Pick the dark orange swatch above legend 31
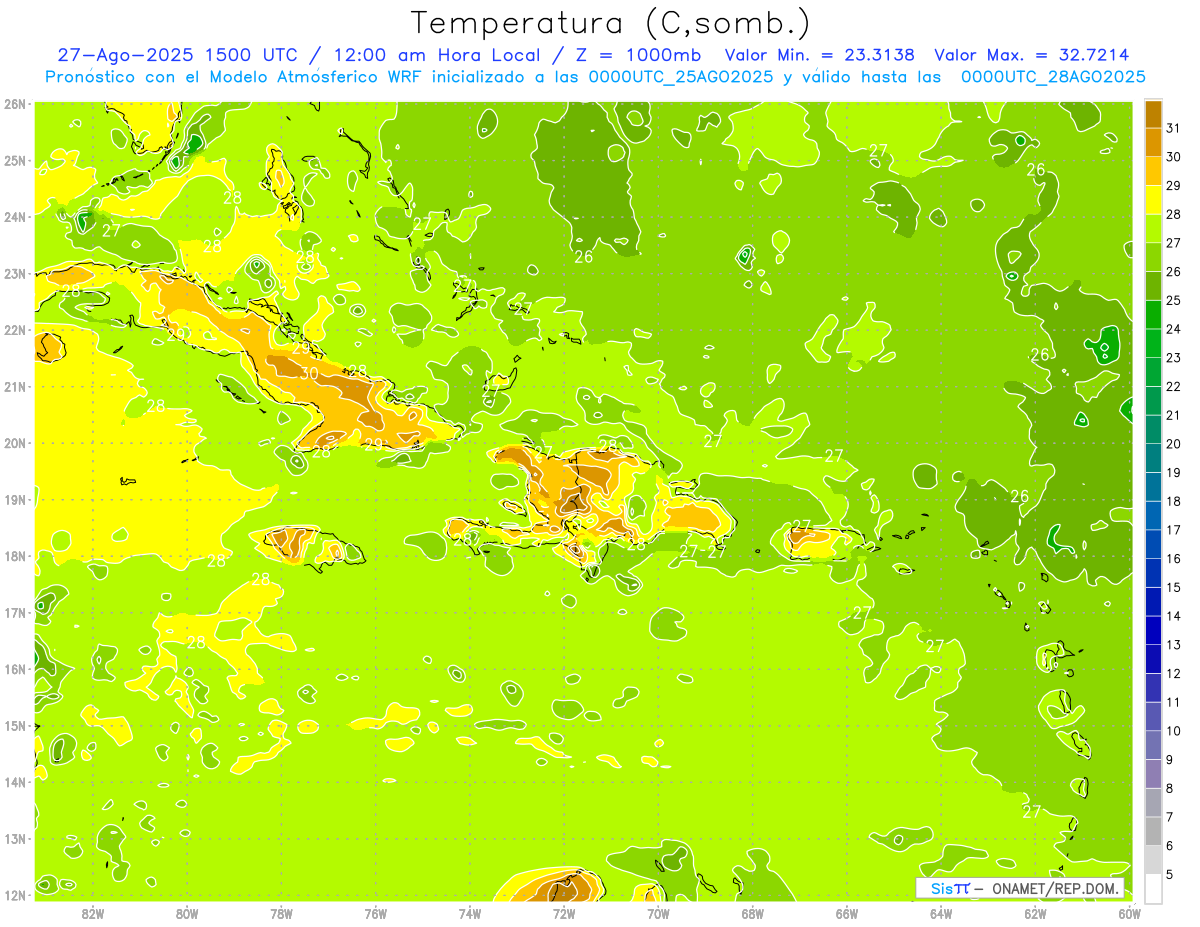The width and height of the screenshot is (1200, 927). [x=1153, y=114]
